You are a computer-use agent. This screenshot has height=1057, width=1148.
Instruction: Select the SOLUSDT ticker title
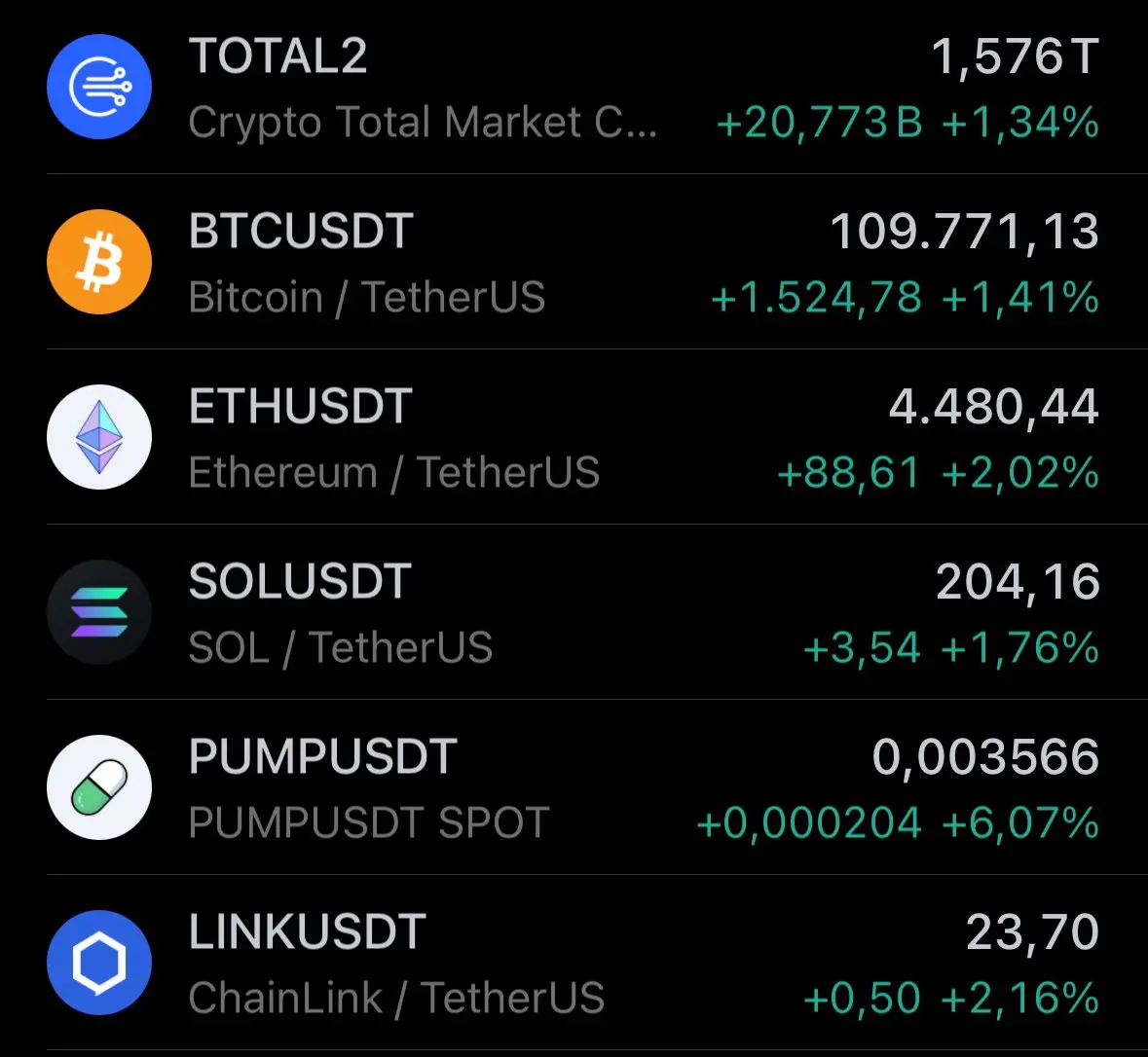[x=300, y=582]
